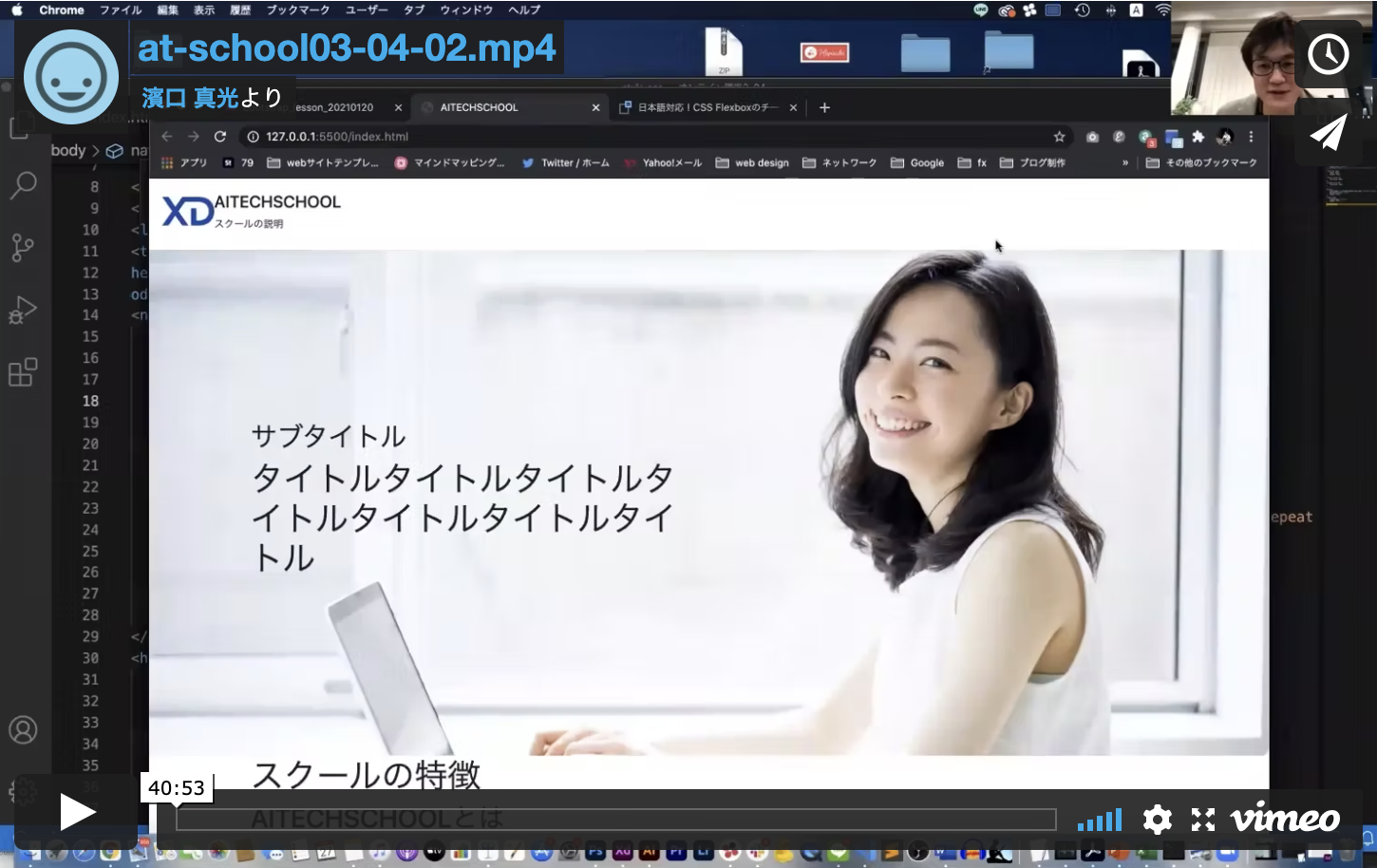1377x868 pixels.
Task: Switch to the esson_20210120 tab
Action: (334, 107)
